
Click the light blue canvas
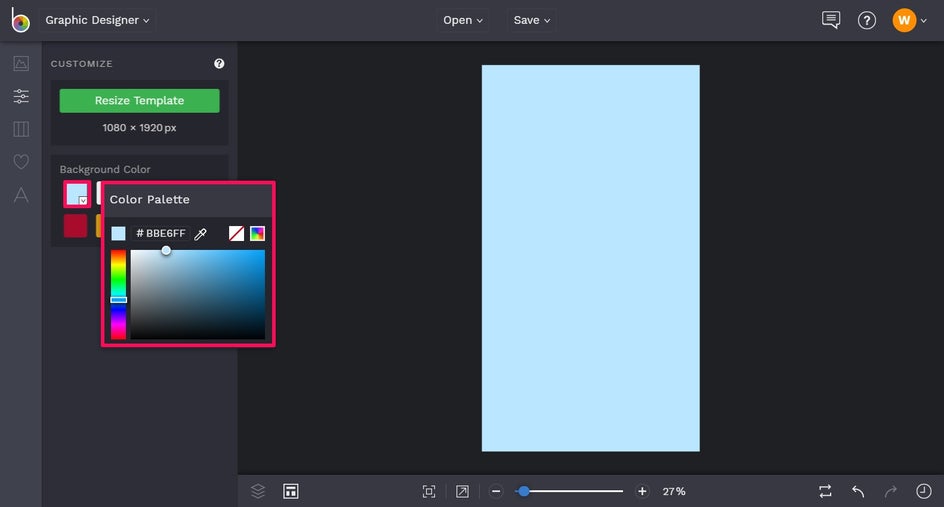click(x=591, y=258)
